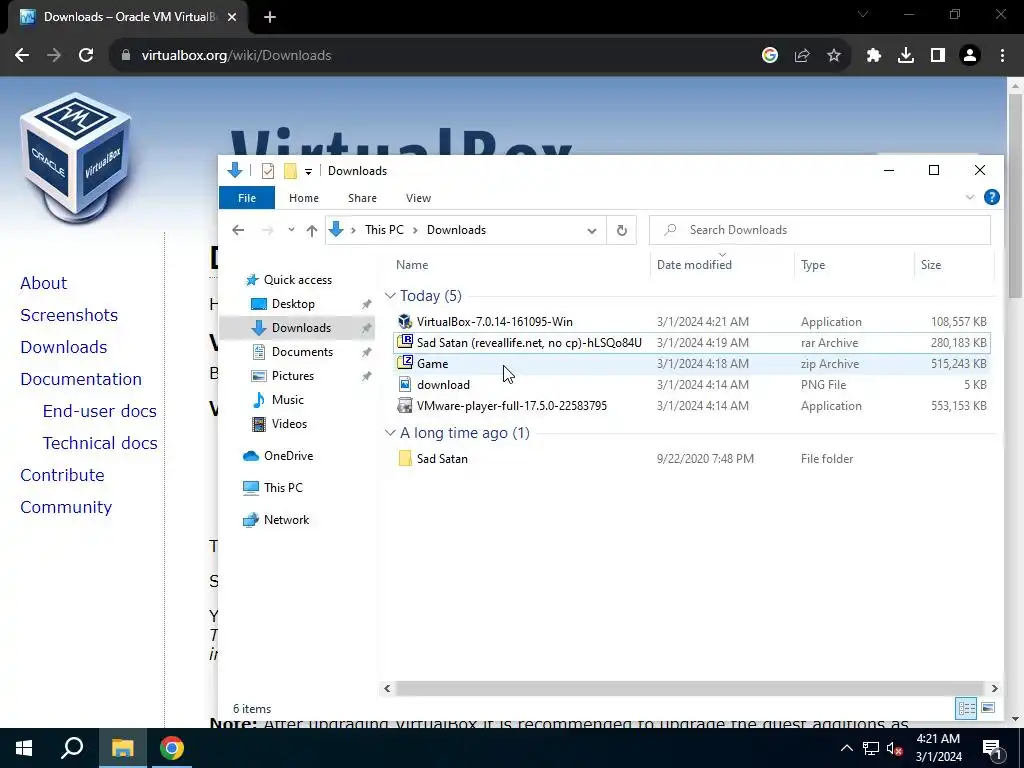Switch to the View ribbon tab
This screenshot has height=768, width=1024.
418,198
